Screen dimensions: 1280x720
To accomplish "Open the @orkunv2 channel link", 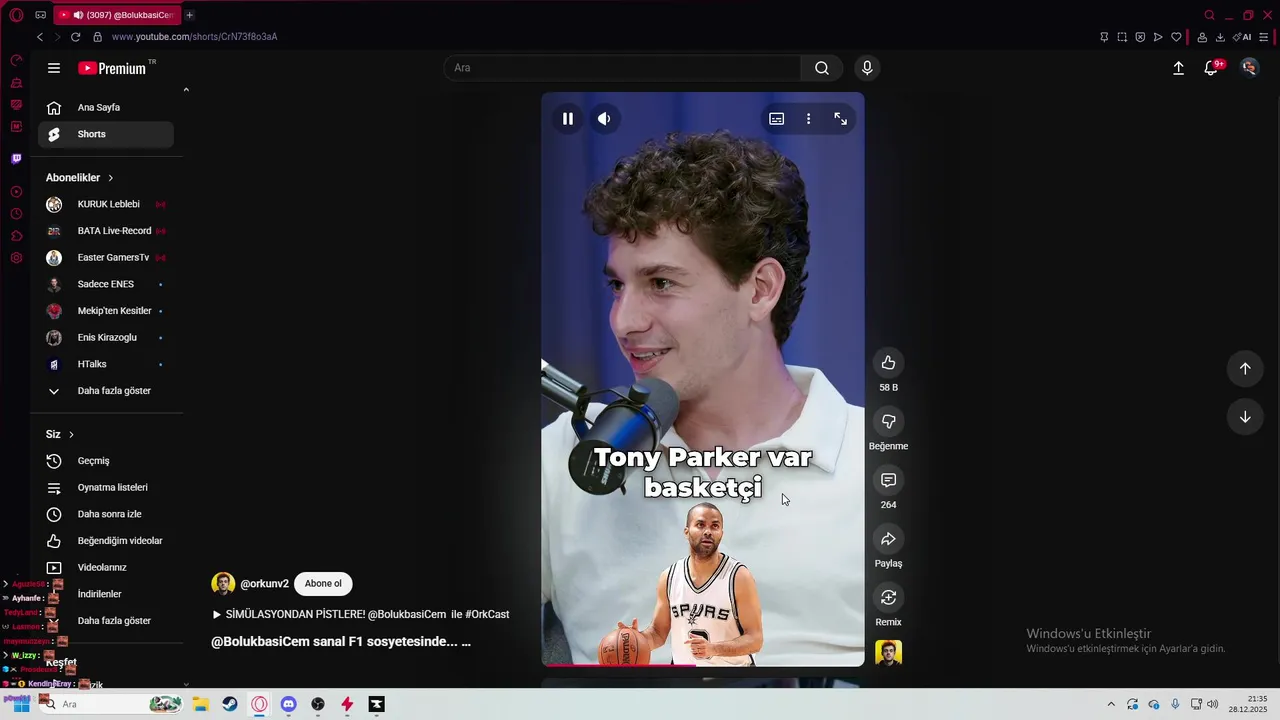I will (x=264, y=584).
